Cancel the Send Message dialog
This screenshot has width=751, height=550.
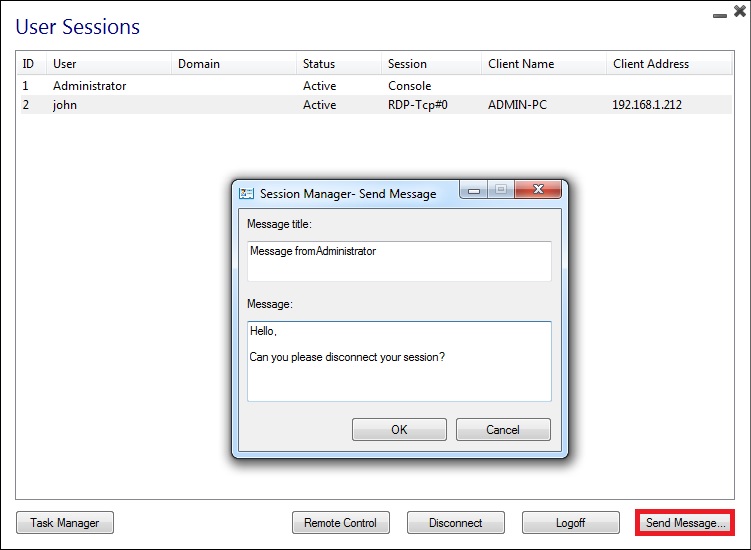(x=503, y=430)
